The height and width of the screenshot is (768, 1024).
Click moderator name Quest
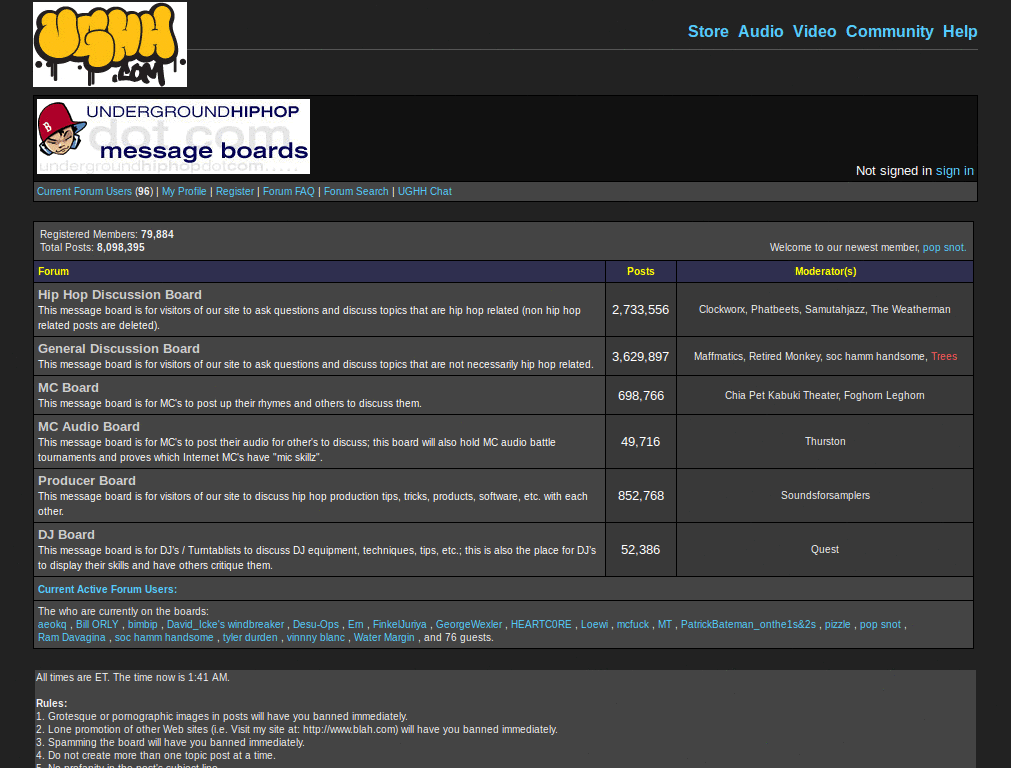pyautogui.click(x=825, y=550)
